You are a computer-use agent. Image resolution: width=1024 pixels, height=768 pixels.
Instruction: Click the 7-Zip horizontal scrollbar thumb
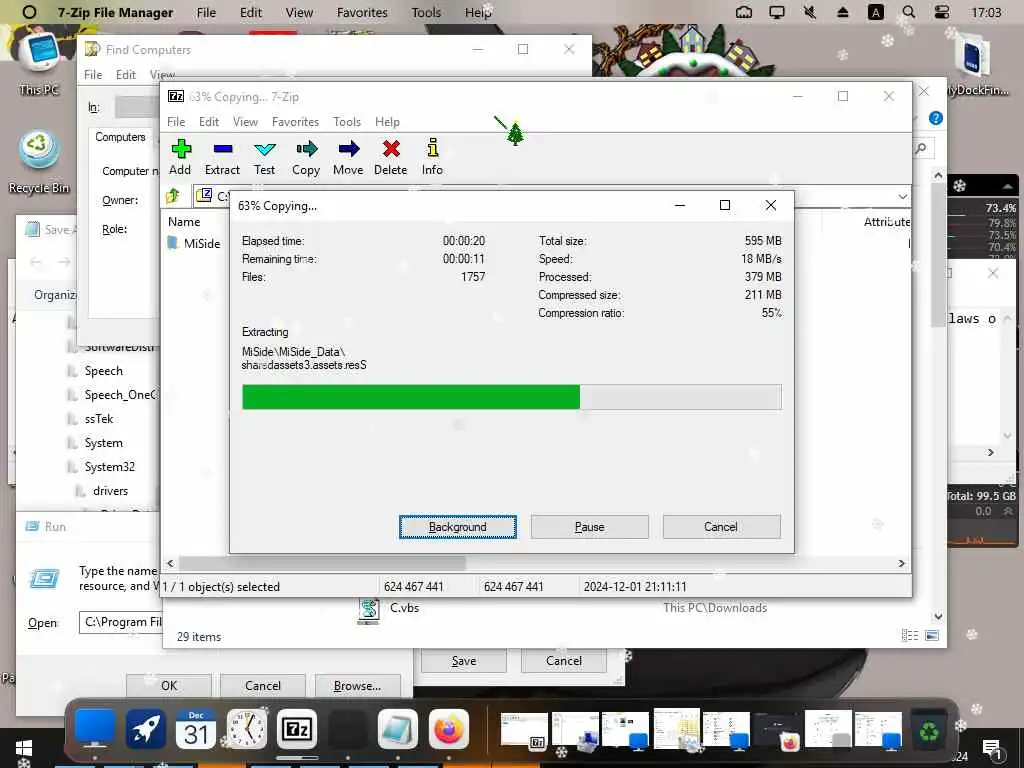[322, 563]
